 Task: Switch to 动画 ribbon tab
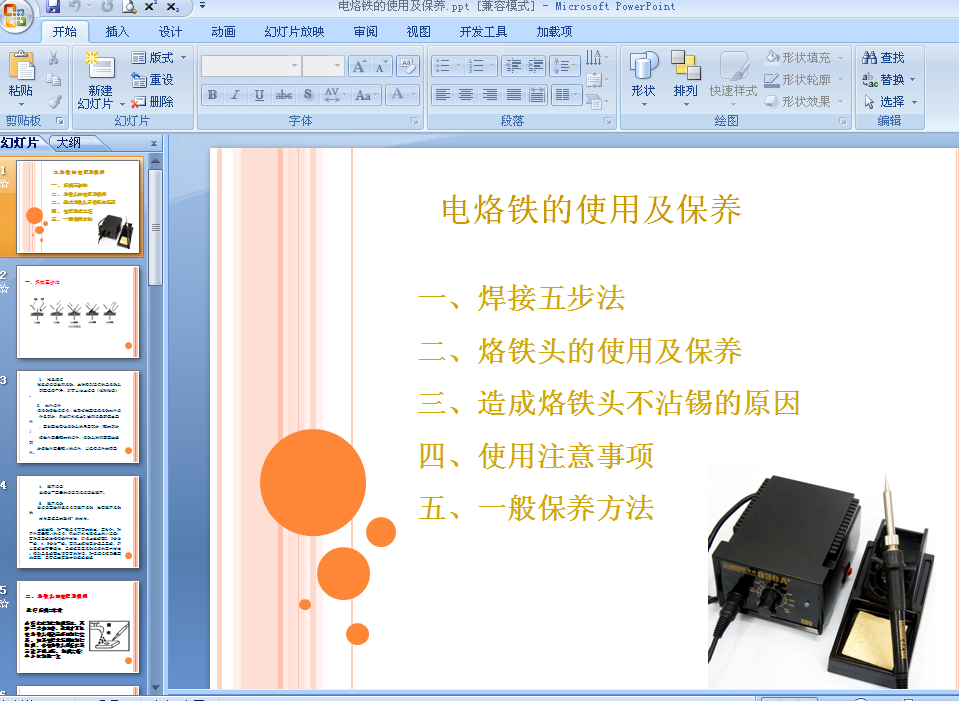click(223, 32)
